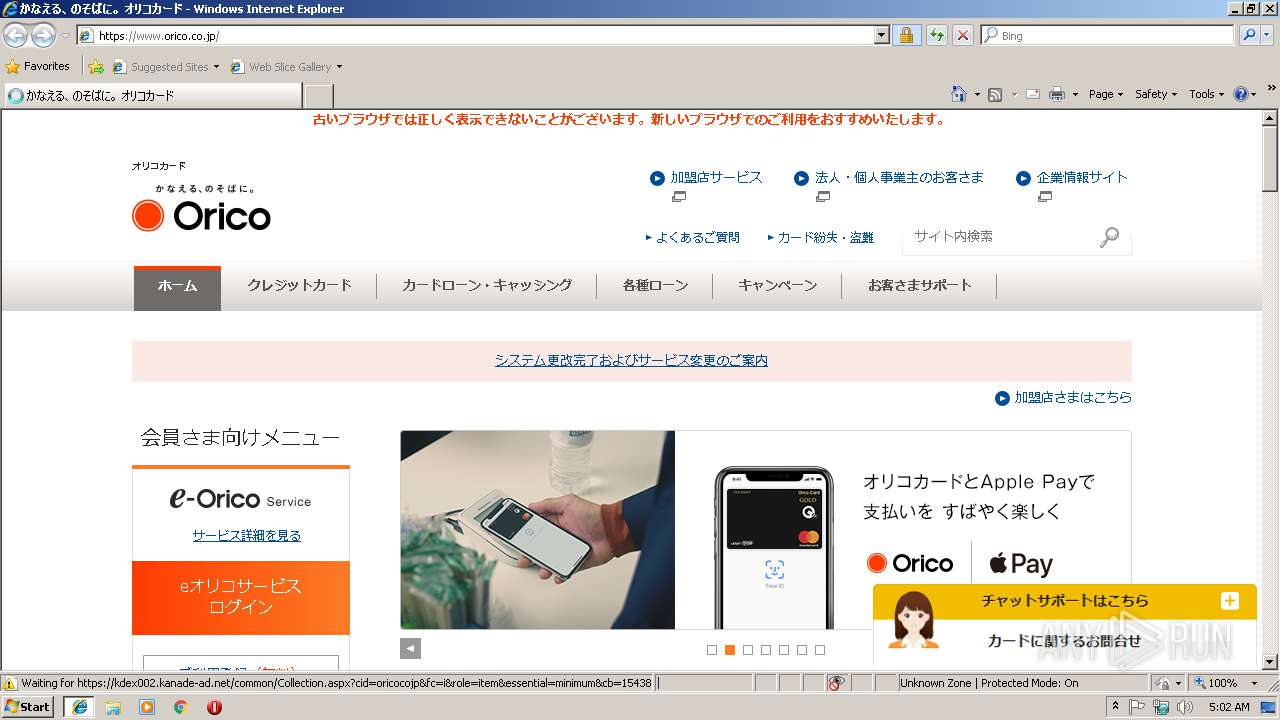Click 企業情報サイト link
The height and width of the screenshot is (720, 1280).
click(1082, 177)
